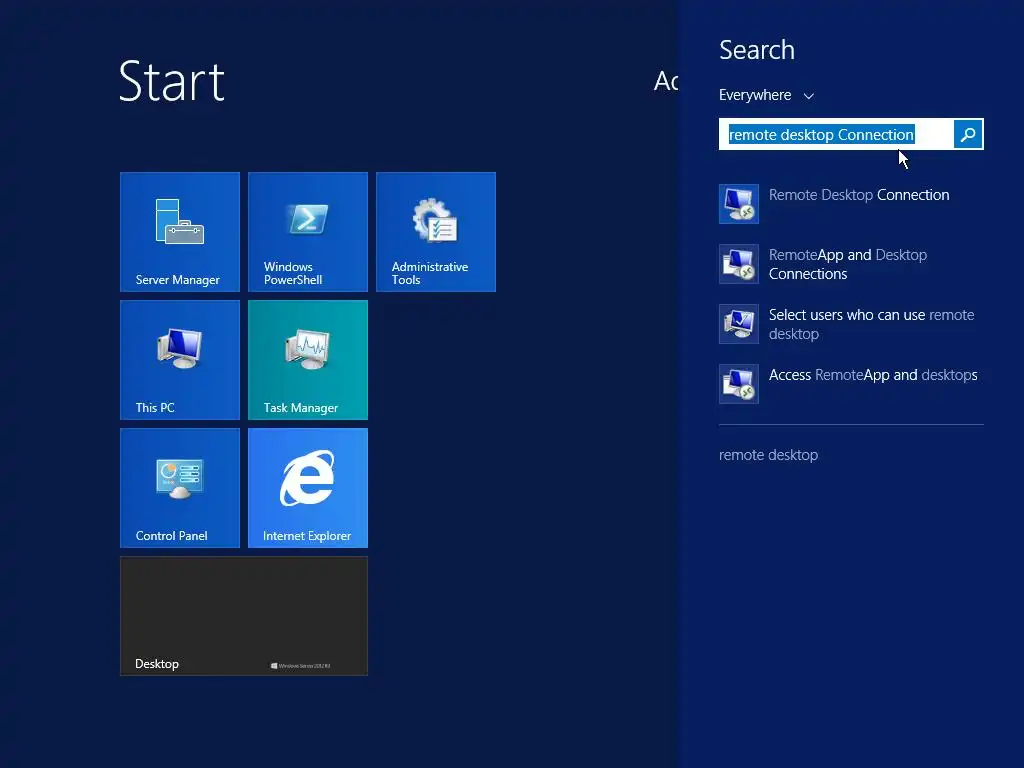Open Access RemoteApp and desktops result text
Viewport: 1024px width, 768px height.
click(873, 375)
